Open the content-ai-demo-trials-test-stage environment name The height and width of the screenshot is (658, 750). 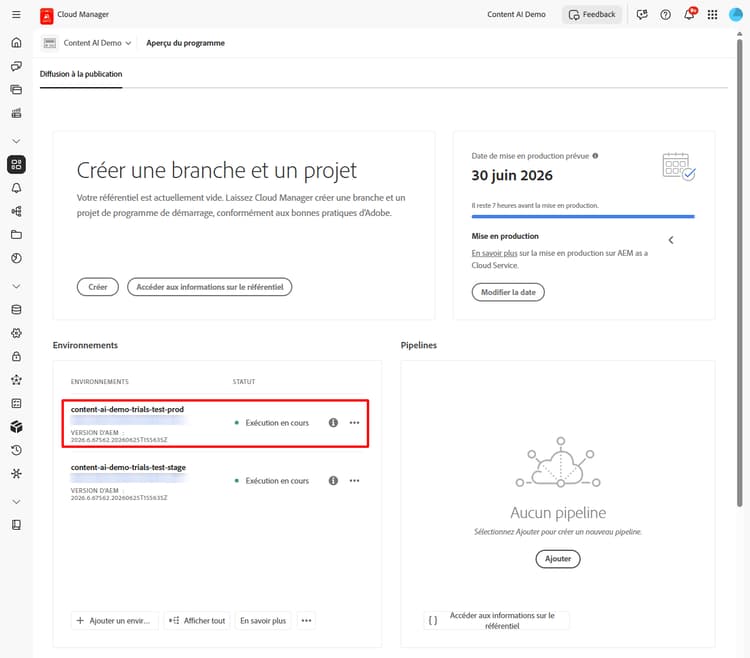click(x=128, y=467)
